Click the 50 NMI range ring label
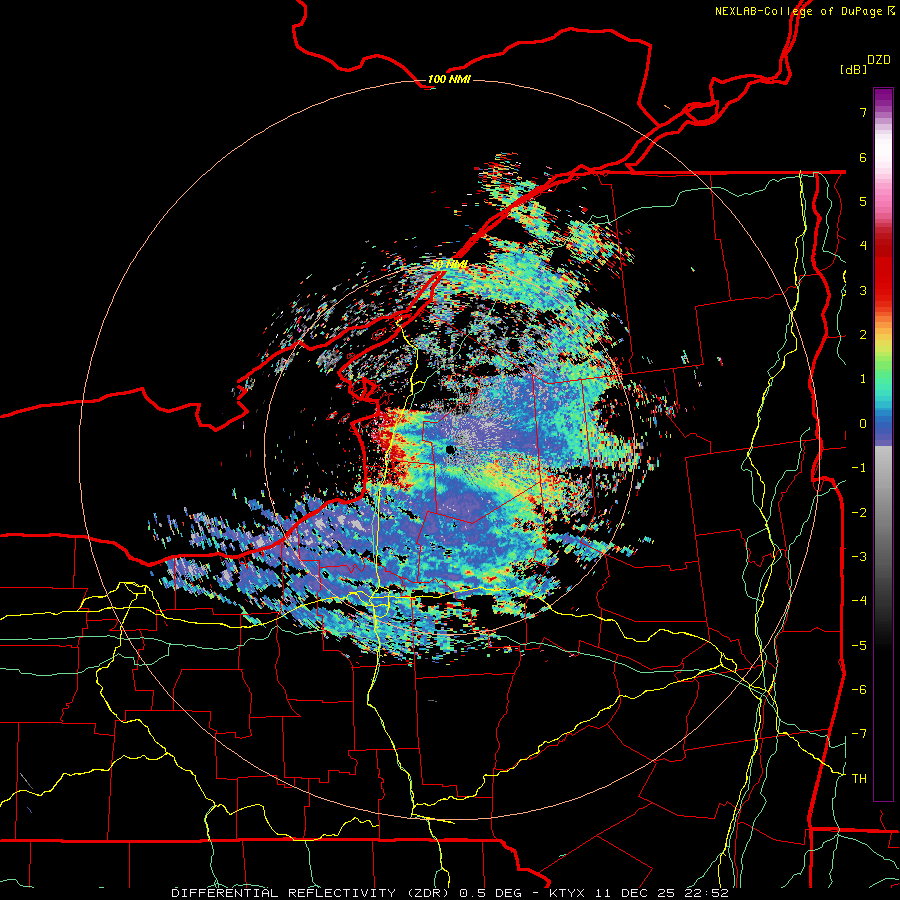 pos(449,265)
